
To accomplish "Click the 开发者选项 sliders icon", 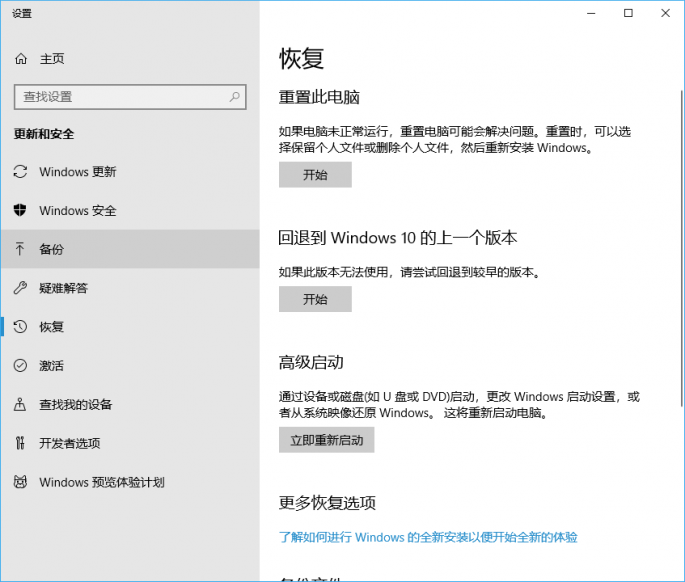I will tap(21, 443).
